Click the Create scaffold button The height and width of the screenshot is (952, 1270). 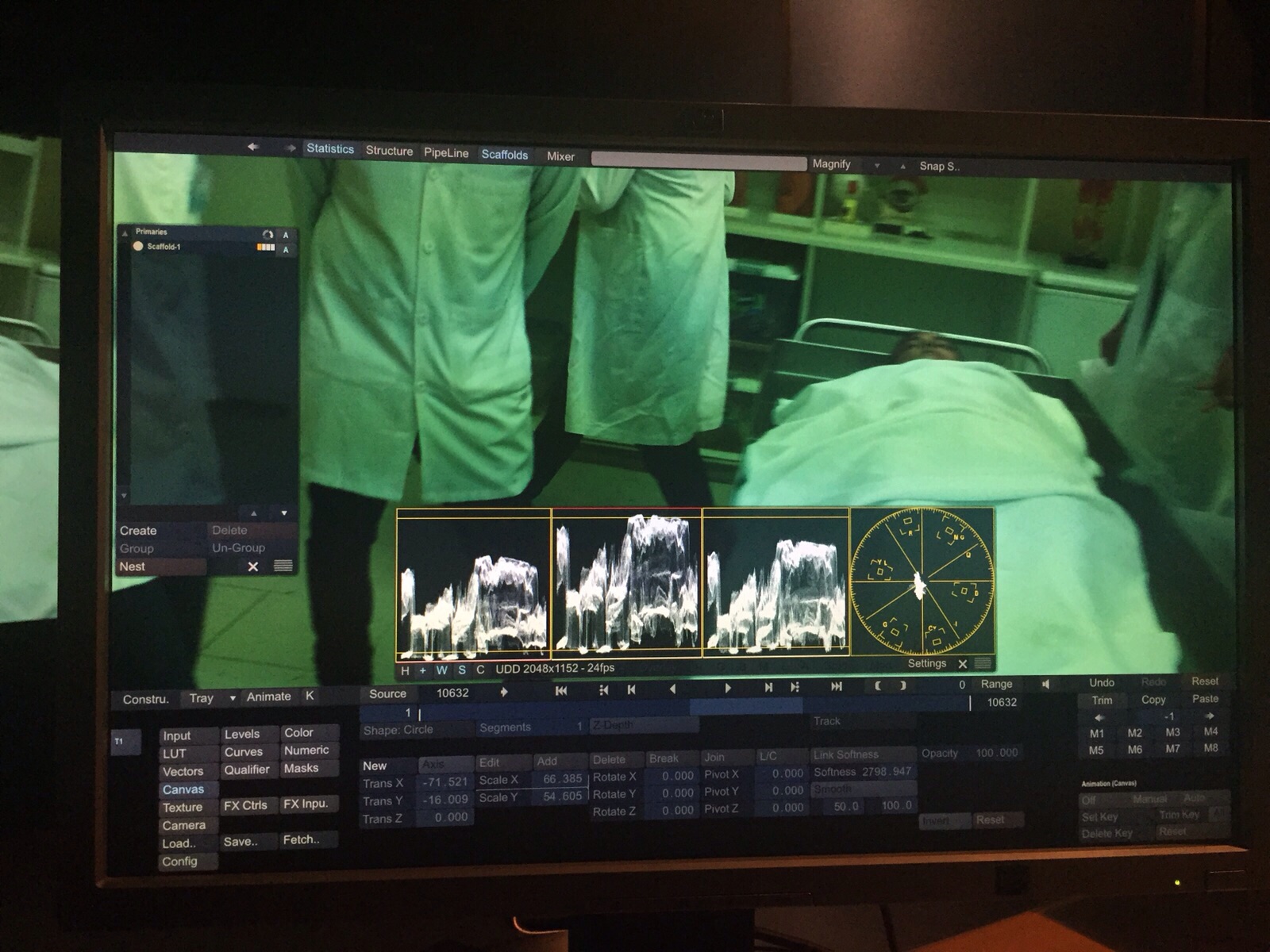pos(161,530)
